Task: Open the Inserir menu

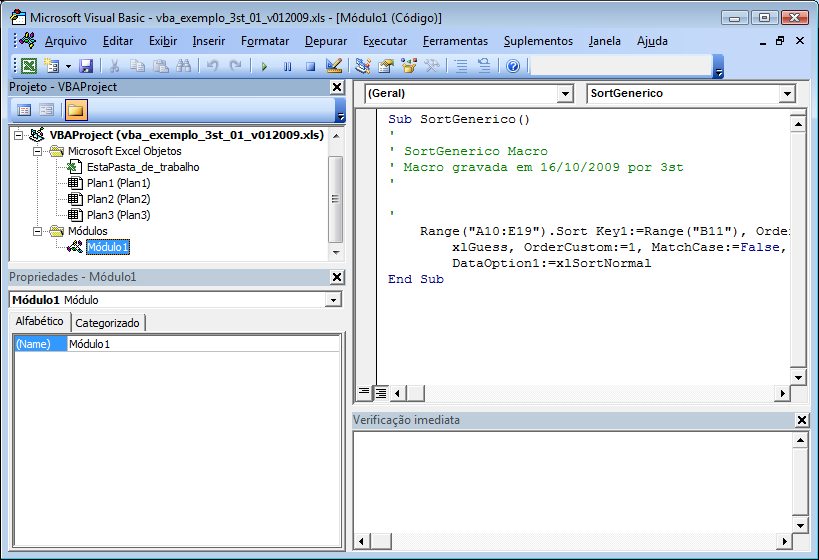Action: (x=208, y=41)
